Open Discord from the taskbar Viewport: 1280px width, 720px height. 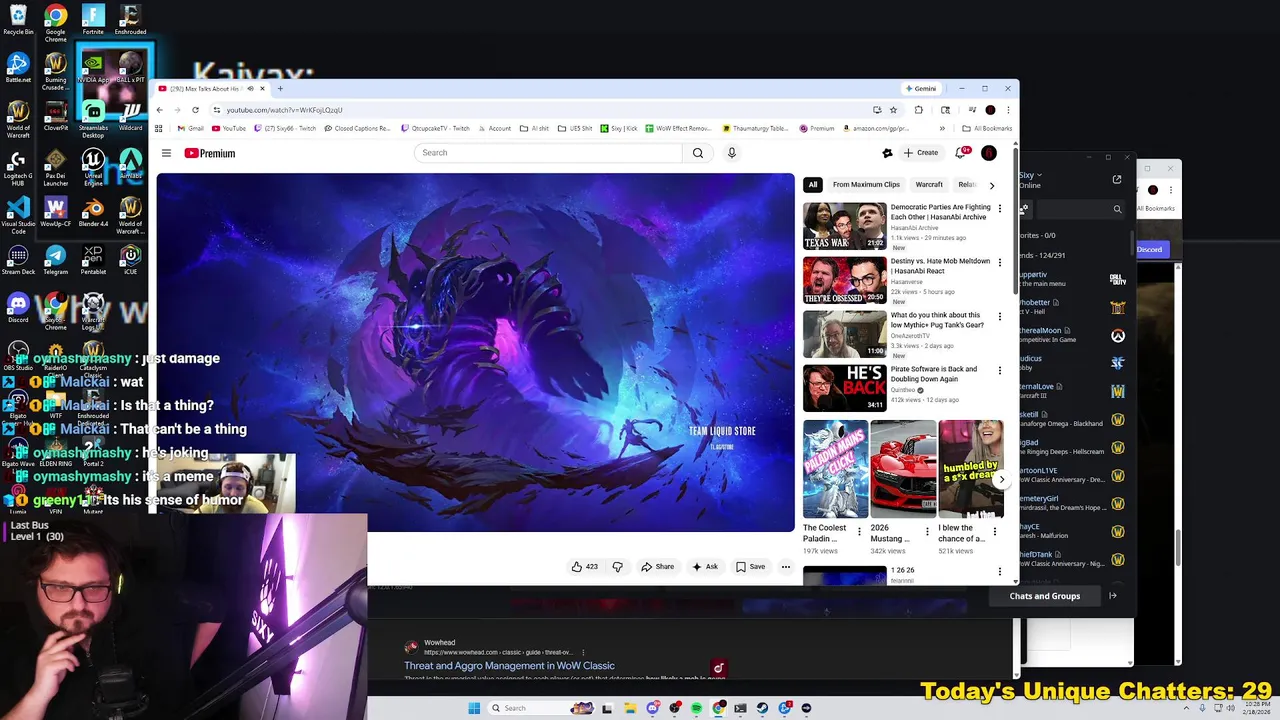(652, 708)
